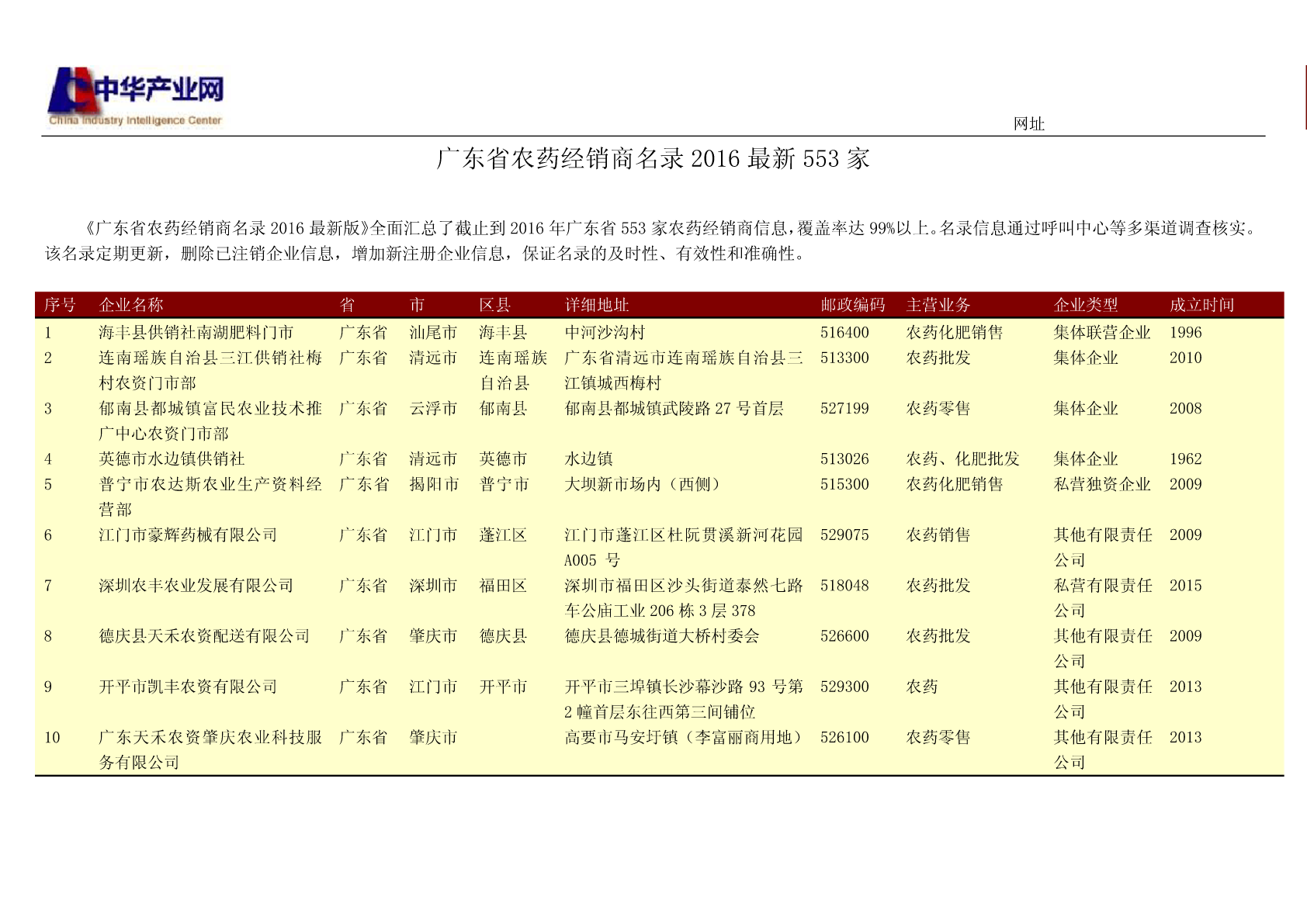The height and width of the screenshot is (924, 1307).
Task: Click city cell 深圳市
Action: [x=433, y=586]
